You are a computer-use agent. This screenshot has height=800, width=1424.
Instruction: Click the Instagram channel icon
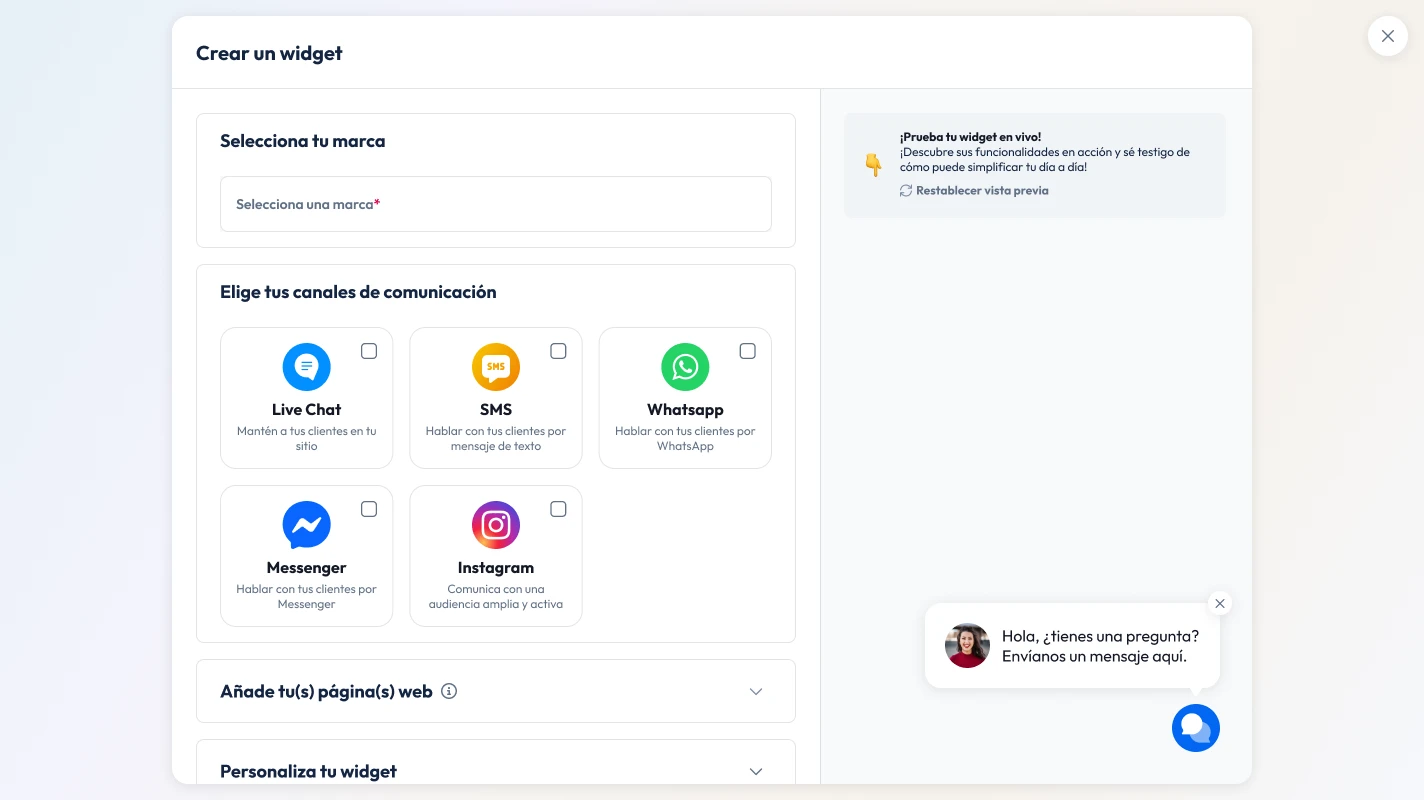[496, 524]
